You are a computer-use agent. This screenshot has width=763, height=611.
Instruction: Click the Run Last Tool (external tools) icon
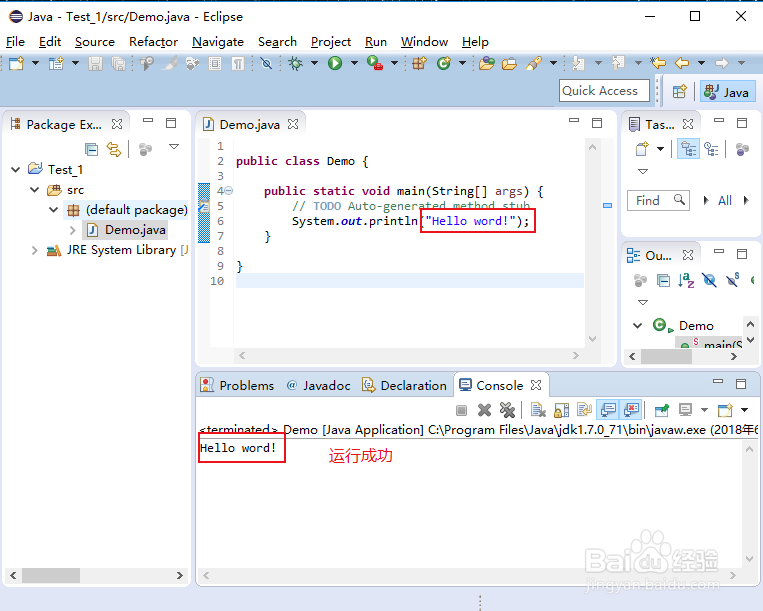[x=375, y=63]
